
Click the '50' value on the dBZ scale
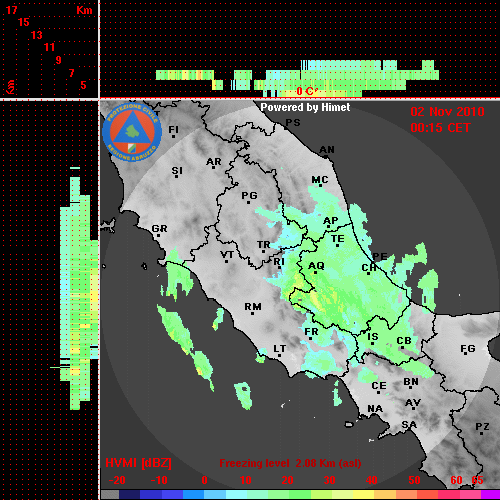pos(414,480)
